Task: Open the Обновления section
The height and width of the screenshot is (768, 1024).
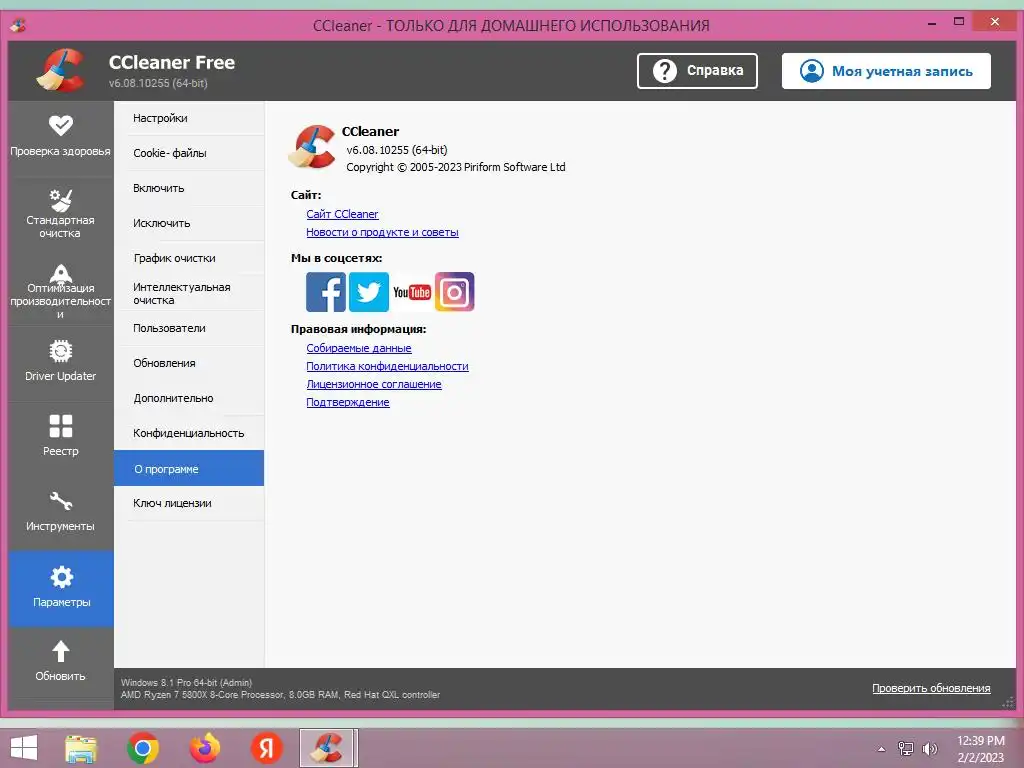Action: (x=189, y=363)
